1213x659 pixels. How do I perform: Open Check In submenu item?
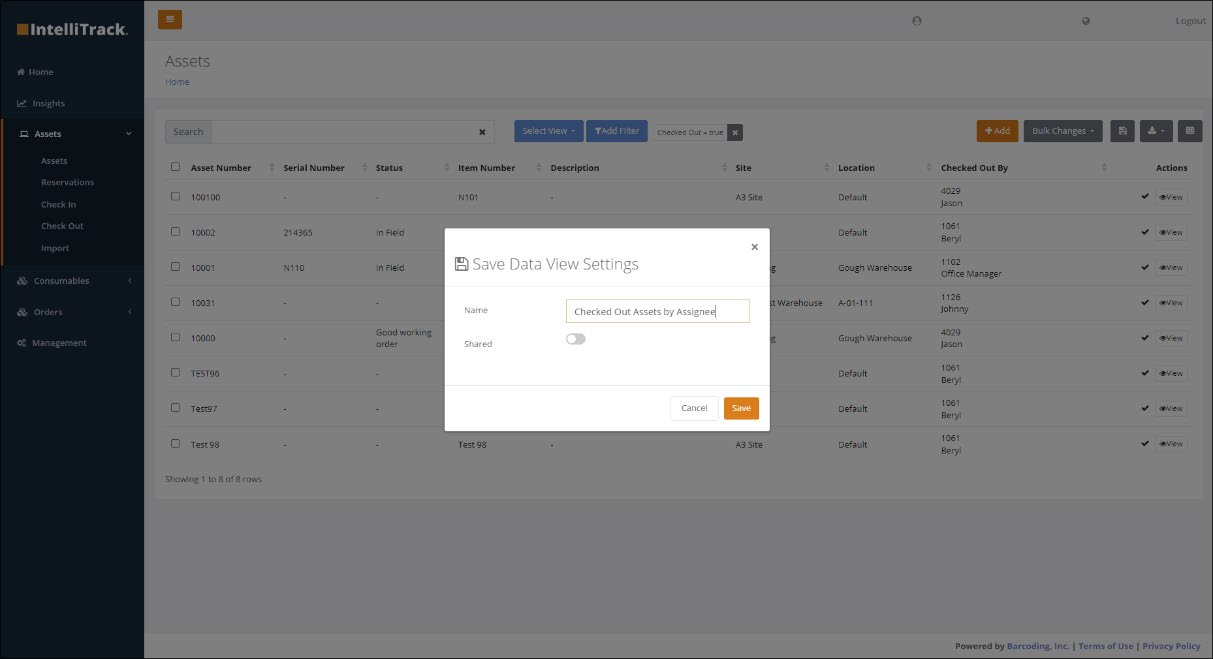coord(58,204)
